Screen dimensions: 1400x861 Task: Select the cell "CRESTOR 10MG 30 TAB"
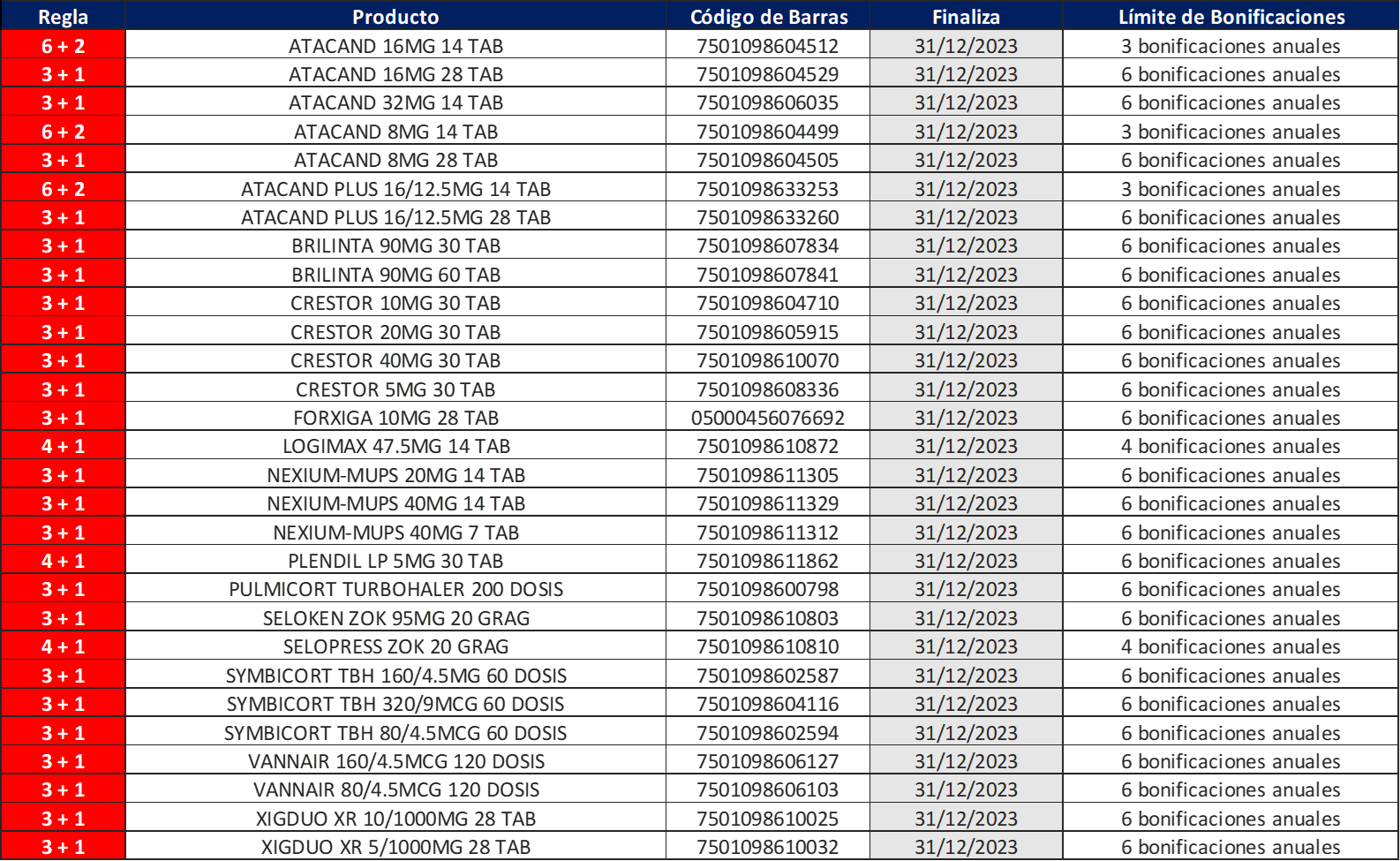click(x=395, y=303)
